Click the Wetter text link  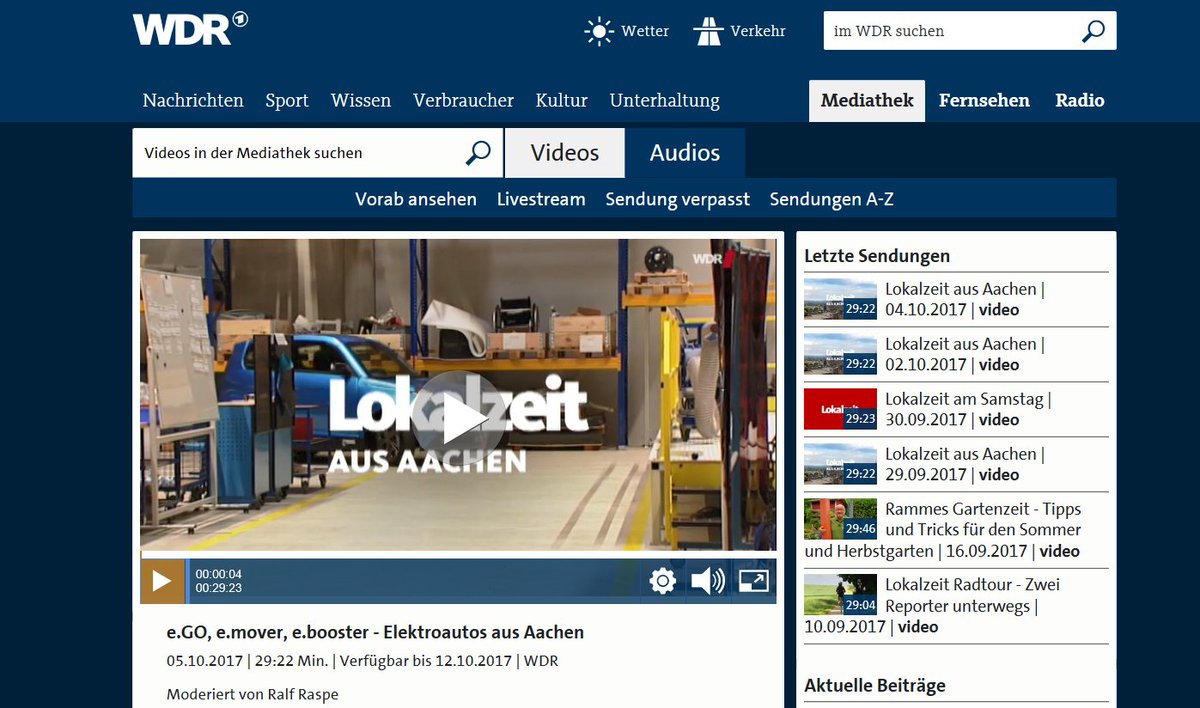645,31
